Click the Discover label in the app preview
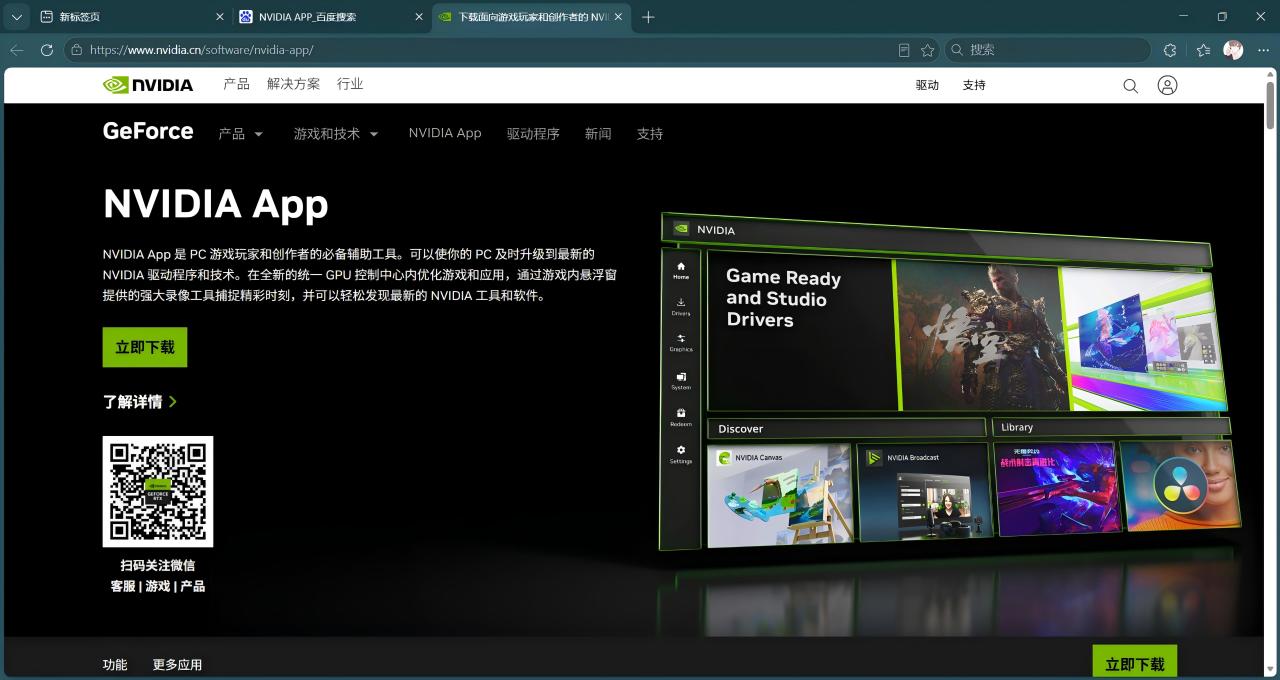1280x680 pixels. (741, 429)
